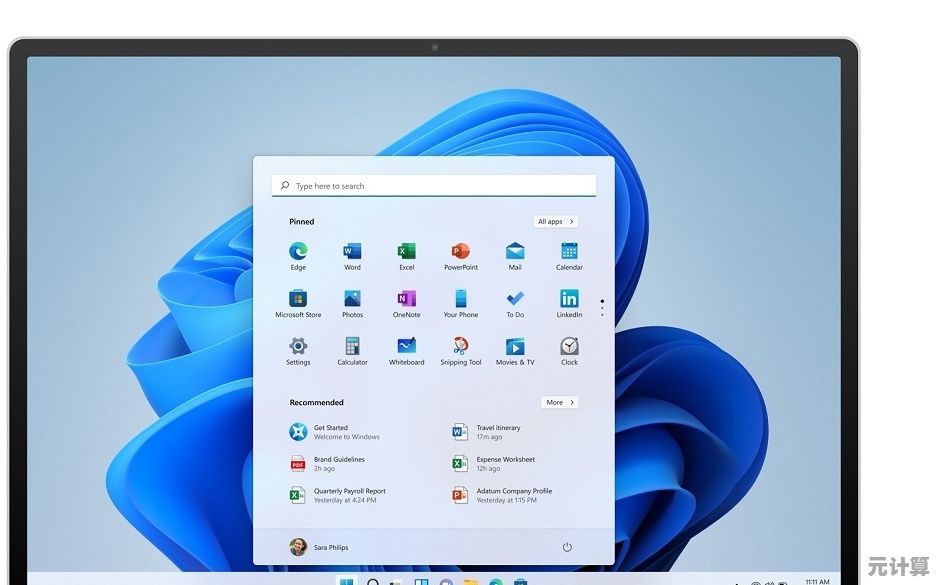Open the Snipping Tool app
Viewport: 936px width, 585px height.
(461, 347)
